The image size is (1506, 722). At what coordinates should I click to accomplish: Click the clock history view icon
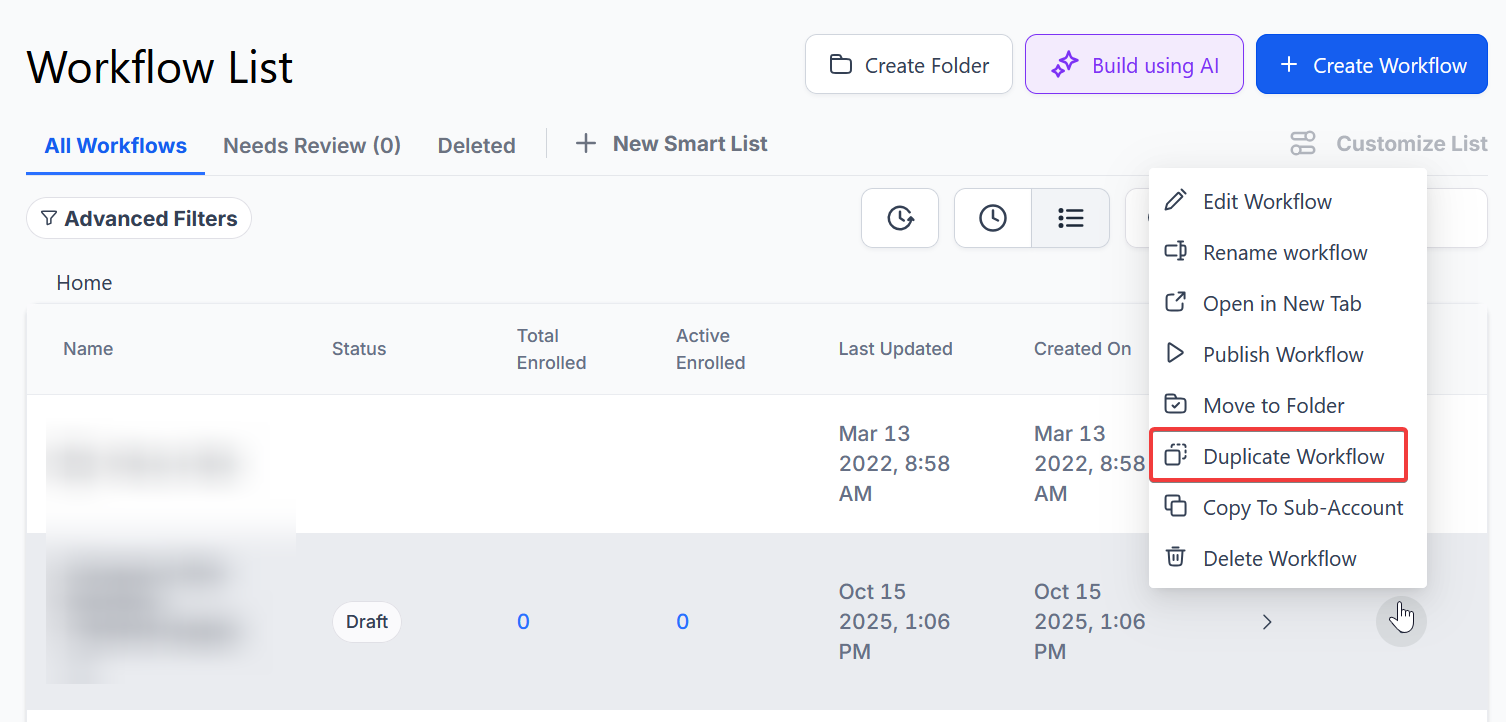click(x=992, y=218)
